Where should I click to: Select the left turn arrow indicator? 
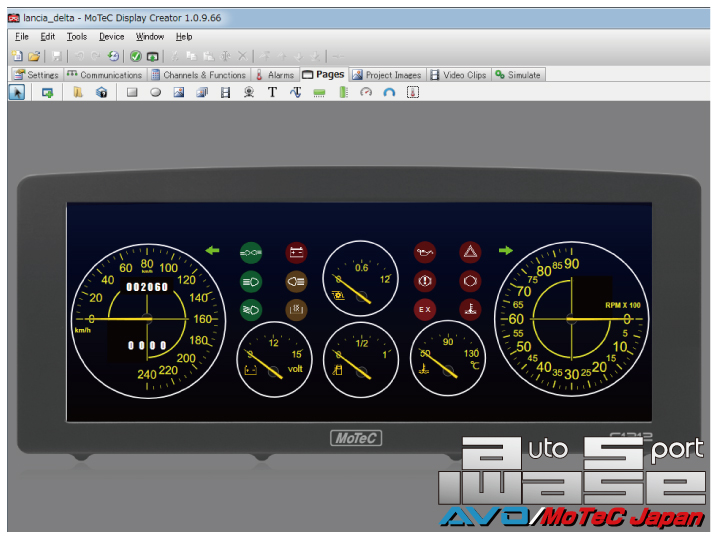[213, 251]
